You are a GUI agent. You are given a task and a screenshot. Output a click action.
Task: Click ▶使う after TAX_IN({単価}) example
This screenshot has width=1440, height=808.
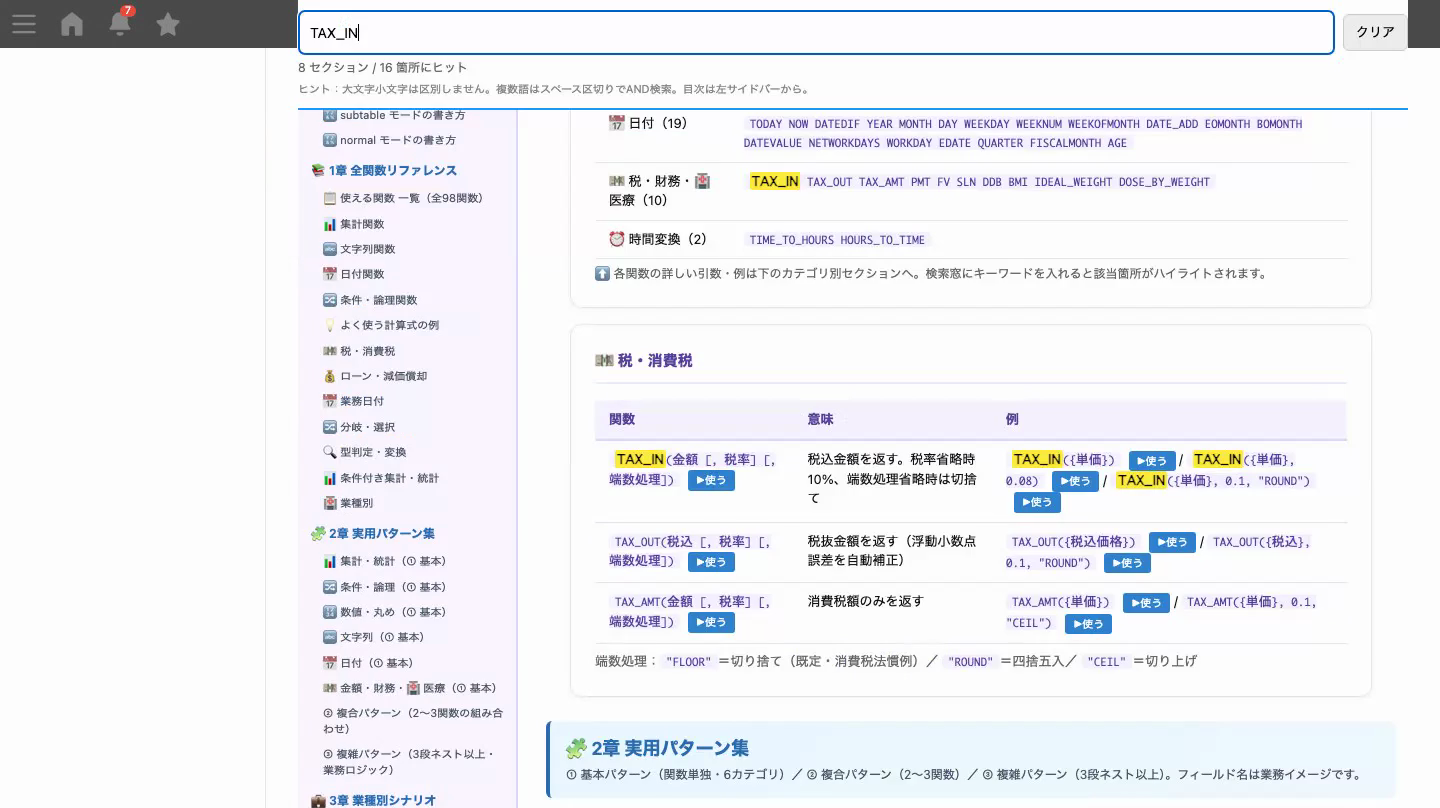[1152, 461]
